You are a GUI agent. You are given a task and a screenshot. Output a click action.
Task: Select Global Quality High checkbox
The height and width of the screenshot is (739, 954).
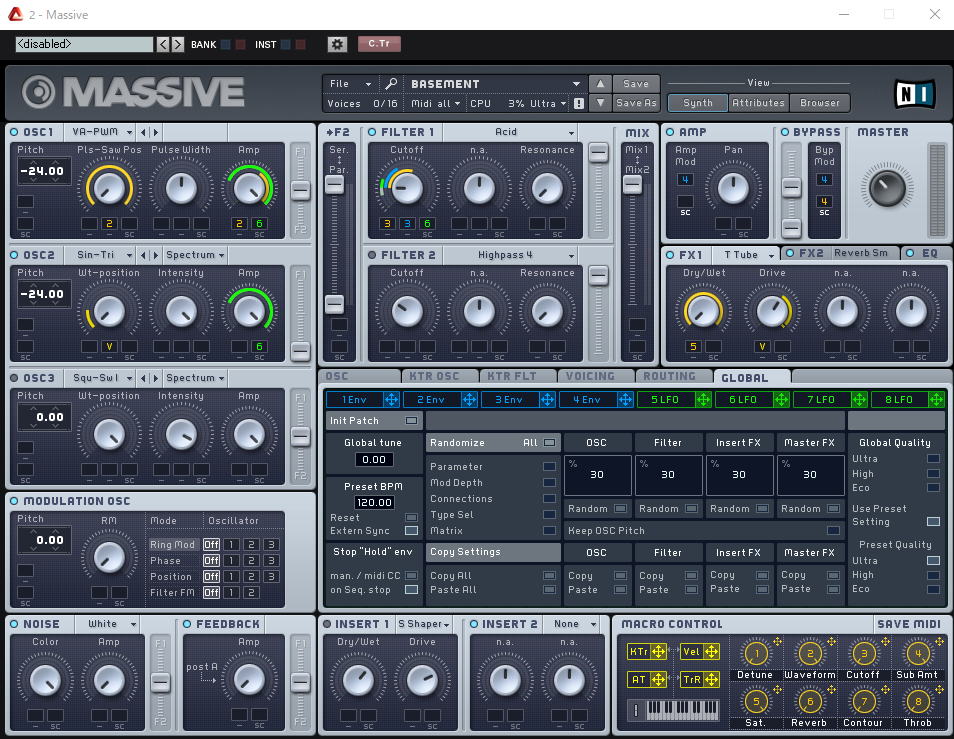[x=933, y=473]
